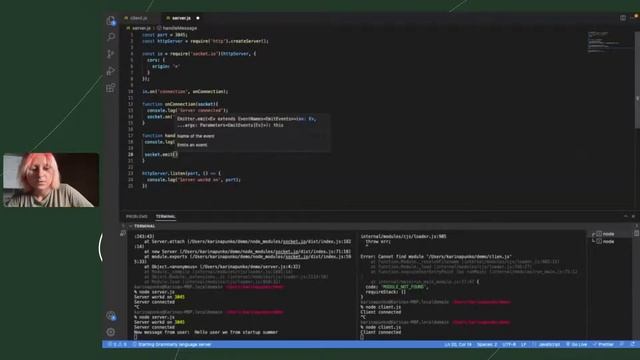Image resolution: width=640 pixels, height=360 pixels.
Task: Click server.js in the breadcrumb
Action: [x=141, y=28]
